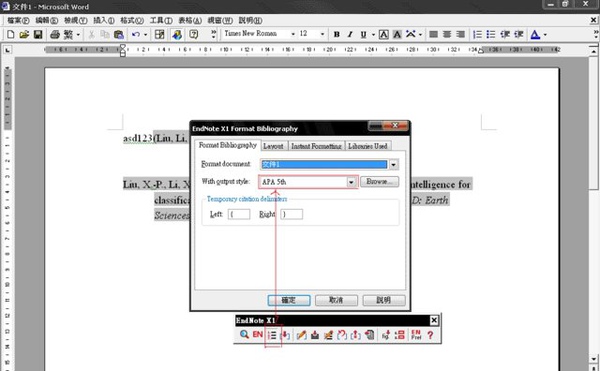Click the Find Citation magnifier in EndNote toolbar
This screenshot has width=600, height=371.
pyautogui.click(x=244, y=335)
